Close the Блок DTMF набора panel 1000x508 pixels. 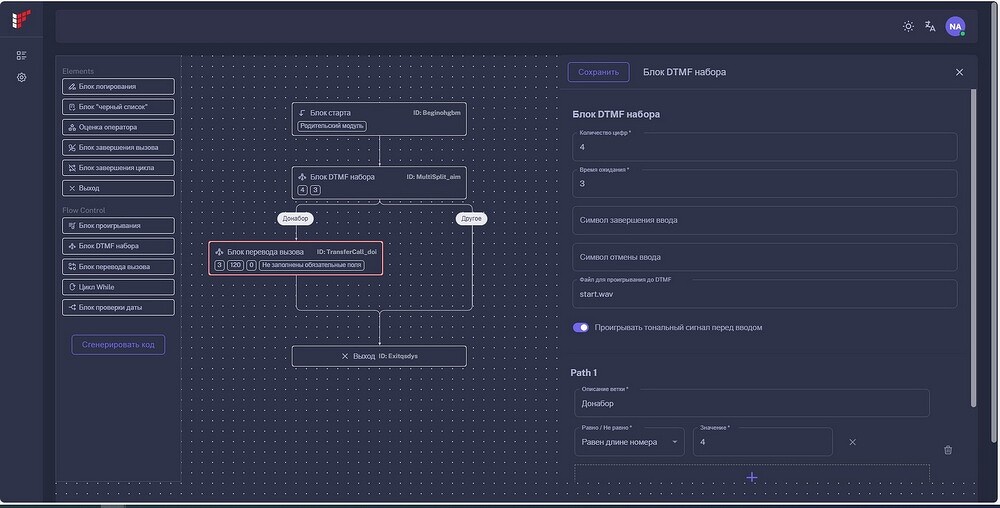pyautogui.click(x=959, y=72)
